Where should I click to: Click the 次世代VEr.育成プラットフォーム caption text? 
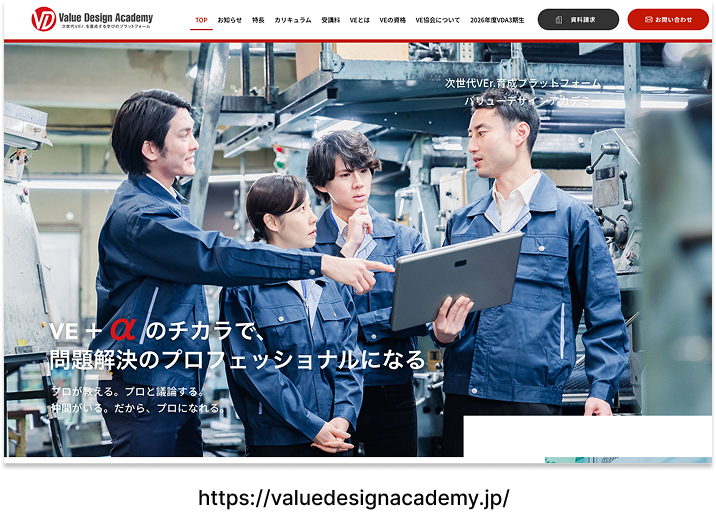tap(523, 83)
